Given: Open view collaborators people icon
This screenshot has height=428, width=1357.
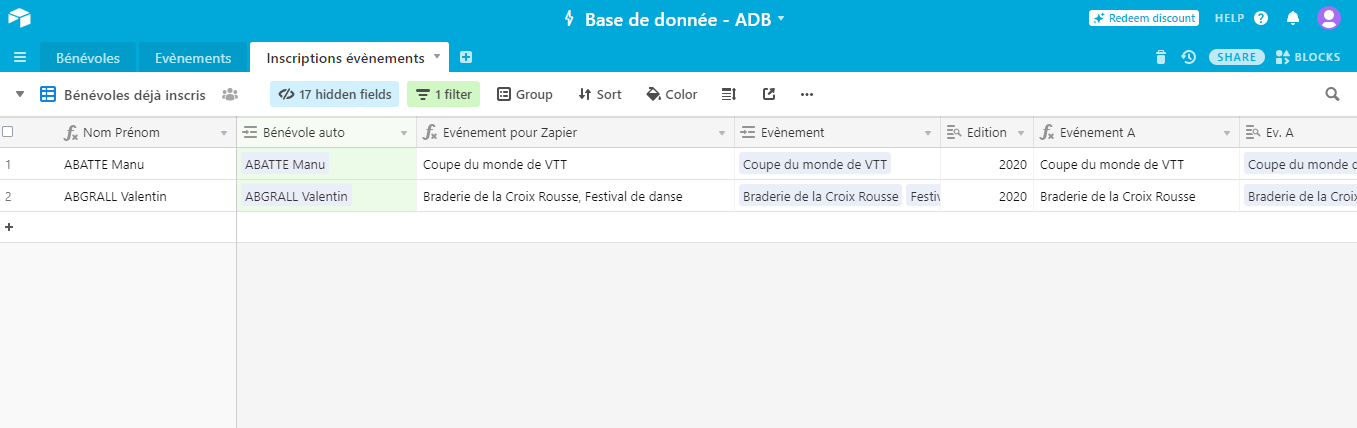Looking at the screenshot, I should [230, 94].
